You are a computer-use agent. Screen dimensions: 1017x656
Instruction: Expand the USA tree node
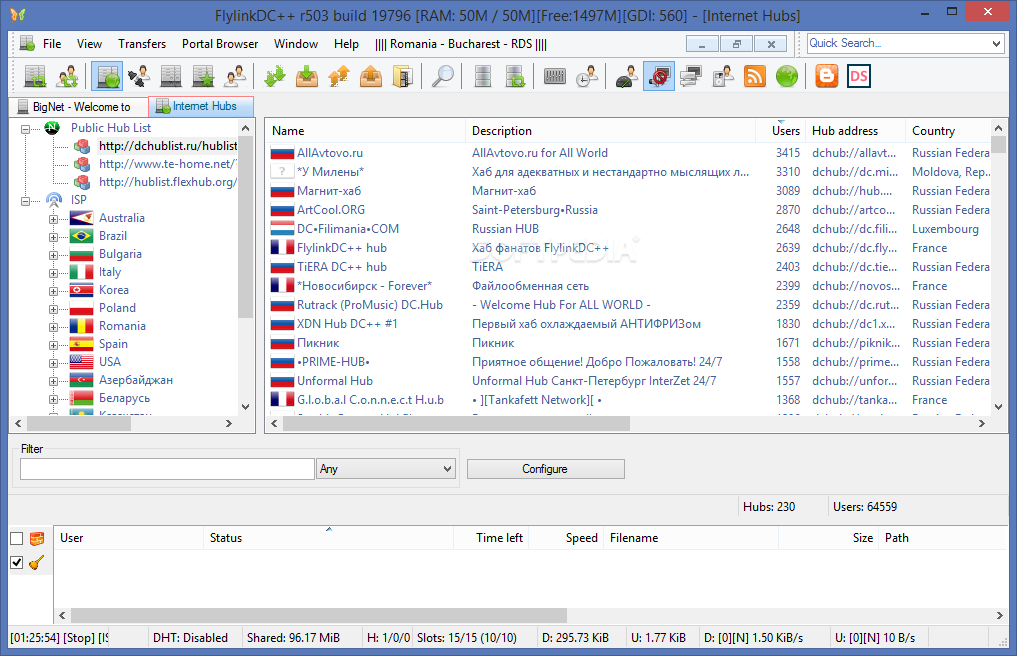[x=53, y=363]
